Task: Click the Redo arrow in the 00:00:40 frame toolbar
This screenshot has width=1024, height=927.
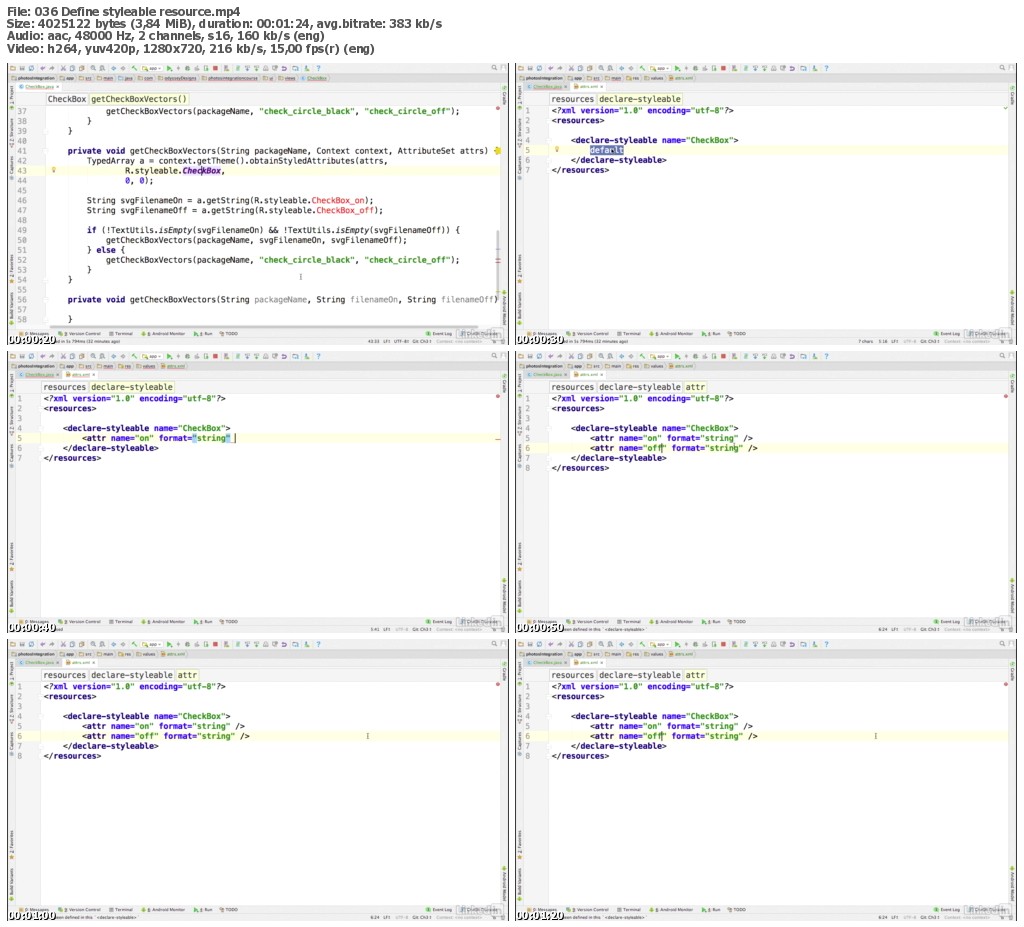Action: click(x=52, y=356)
